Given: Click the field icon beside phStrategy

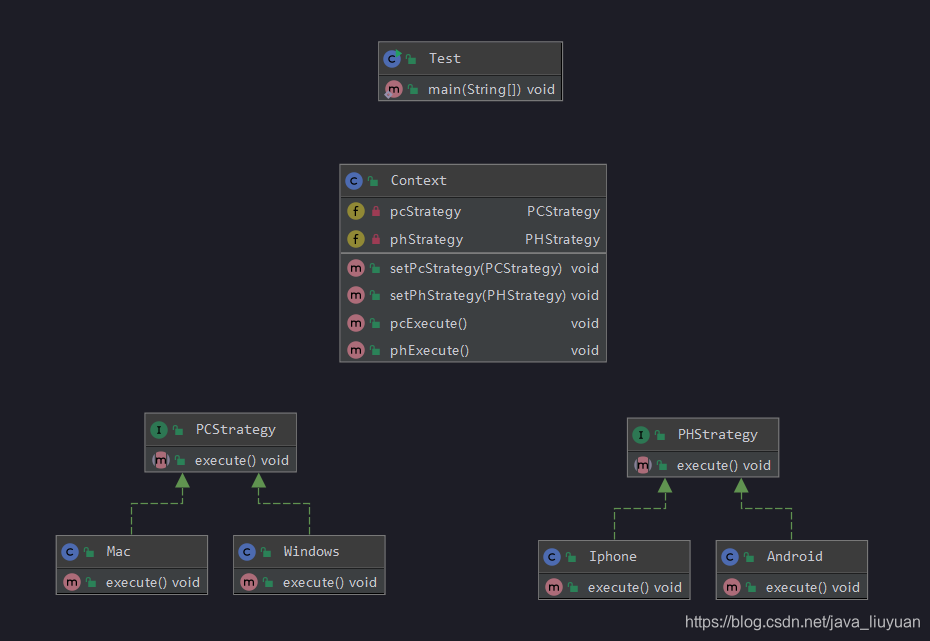Looking at the screenshot, I should coord(356,239).
